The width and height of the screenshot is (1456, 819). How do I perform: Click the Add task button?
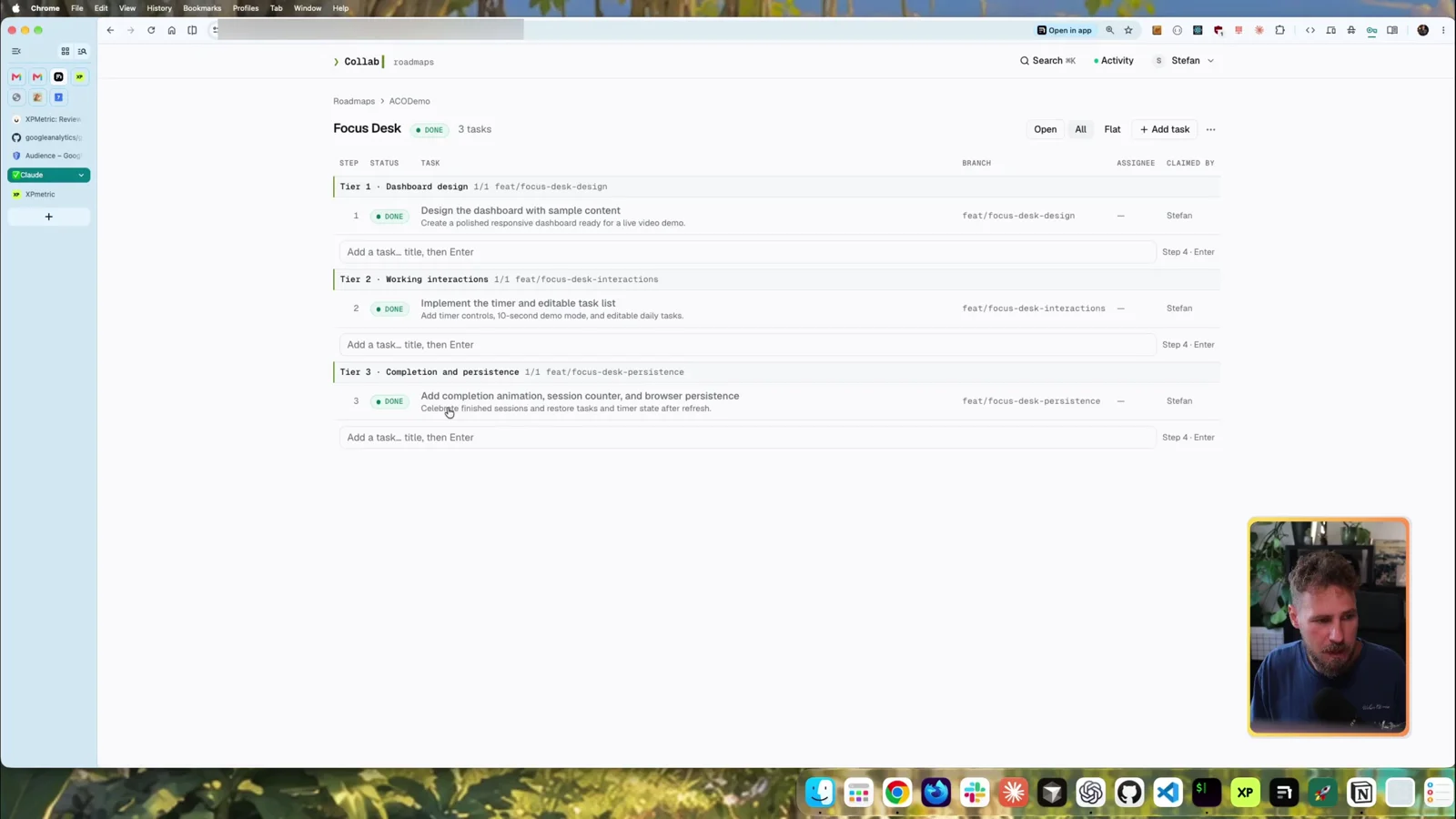[1165, 129]
